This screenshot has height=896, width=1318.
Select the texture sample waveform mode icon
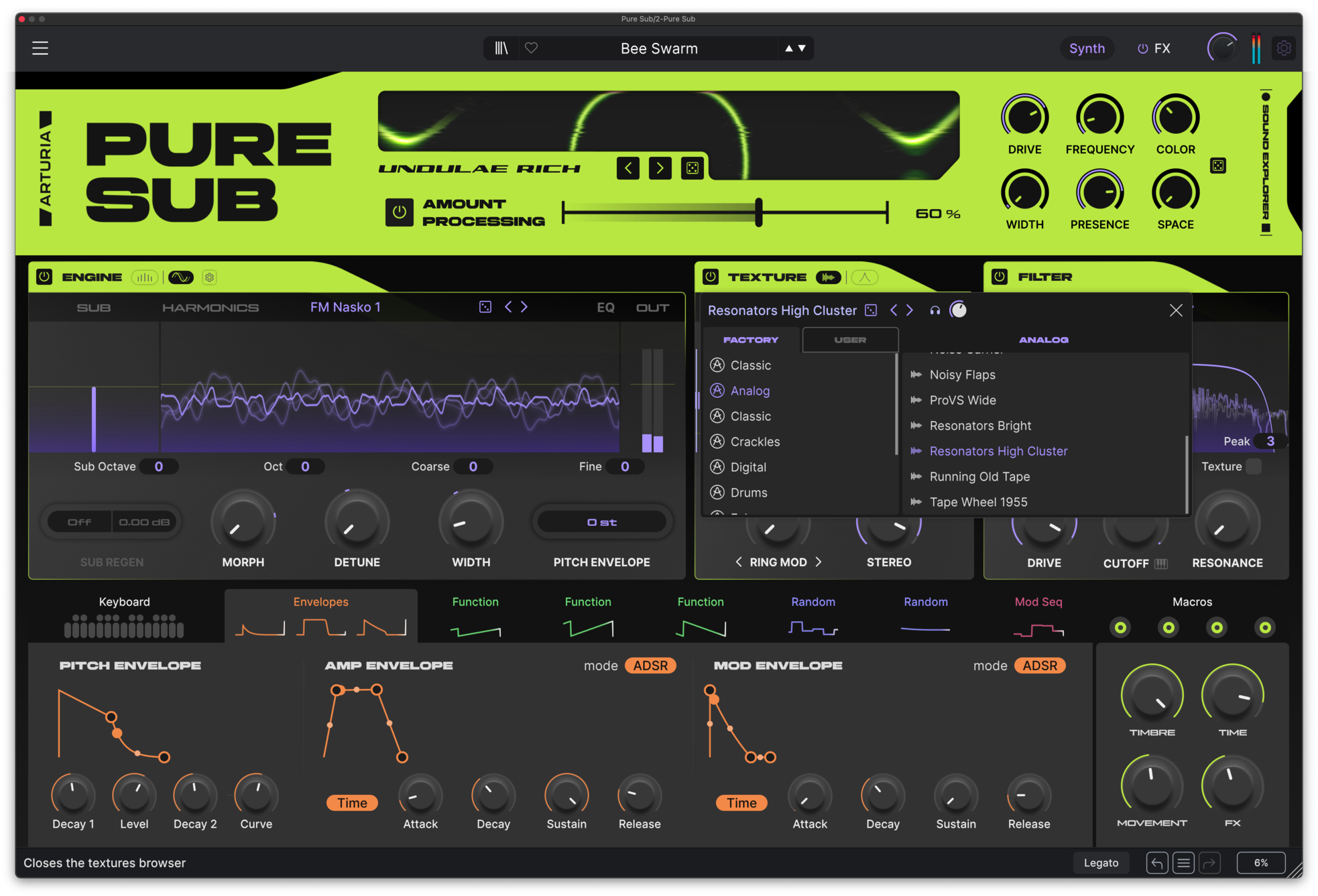(x=829, y=277)
